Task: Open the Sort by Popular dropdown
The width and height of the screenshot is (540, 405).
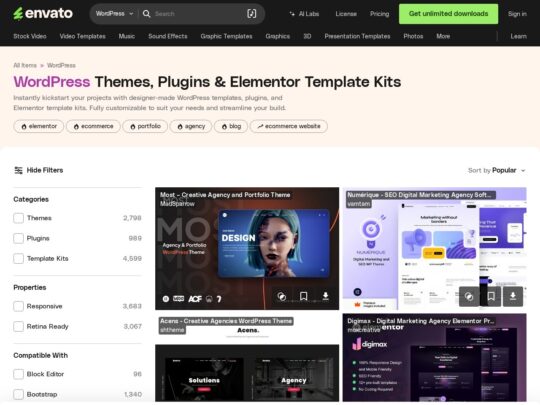Action: tap(496, 170)
